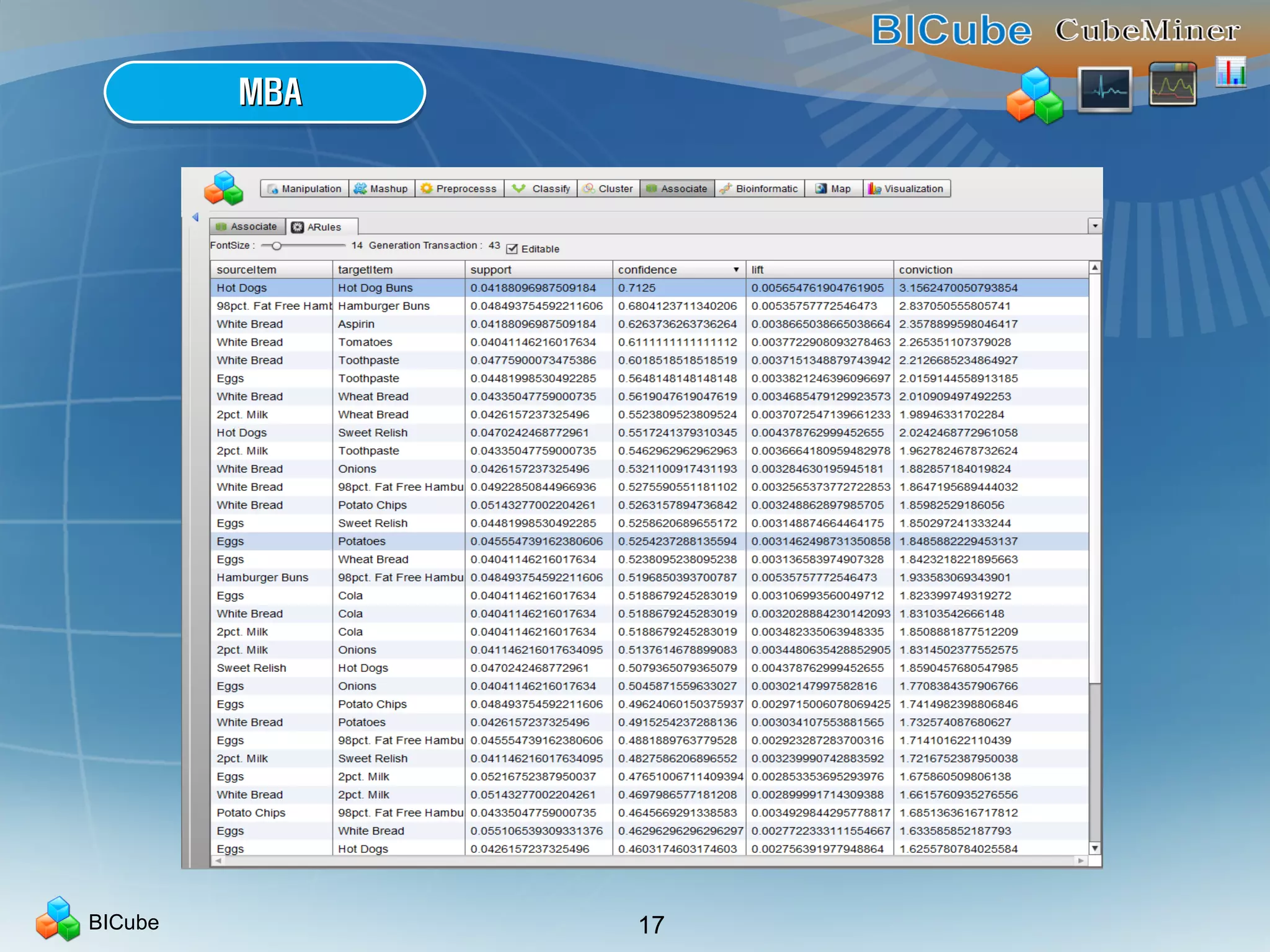The height and width of the screenshot is (952, 1270).
Task: Switch to the Cluster tool
Action: [x=608, y=188]
